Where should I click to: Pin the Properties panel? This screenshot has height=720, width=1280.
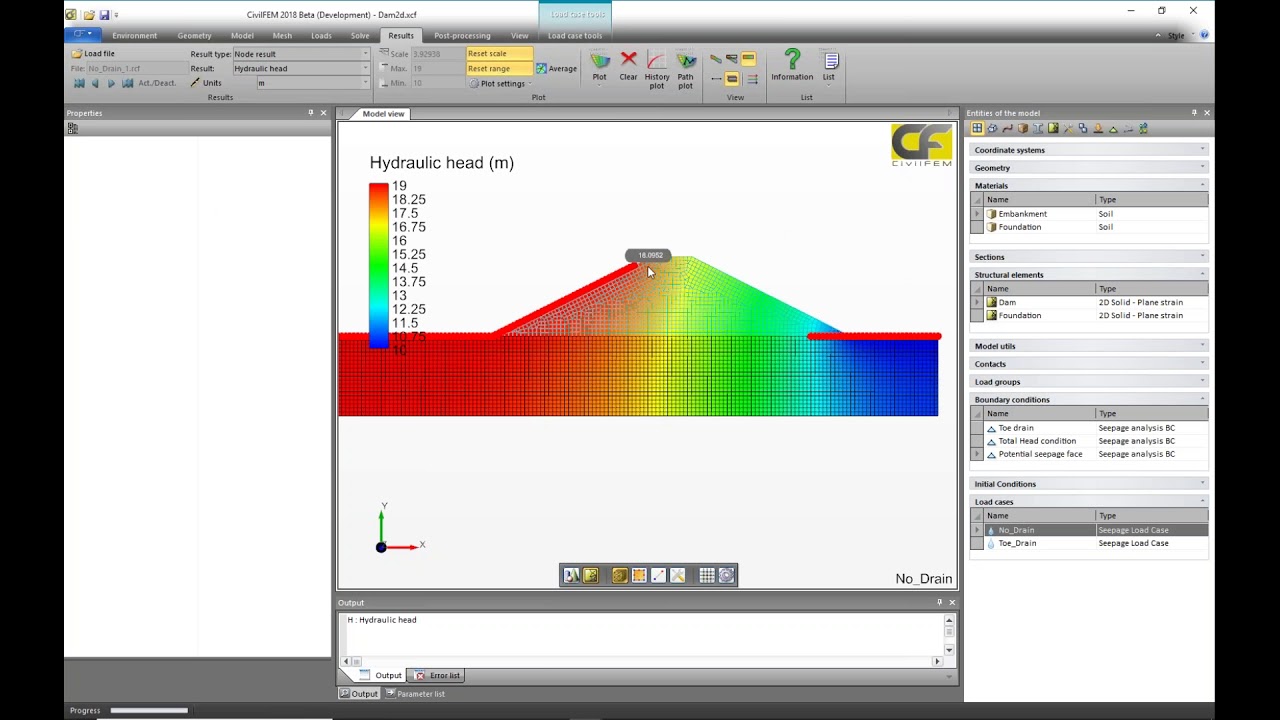pyautogui.click(x=311, y=113)
